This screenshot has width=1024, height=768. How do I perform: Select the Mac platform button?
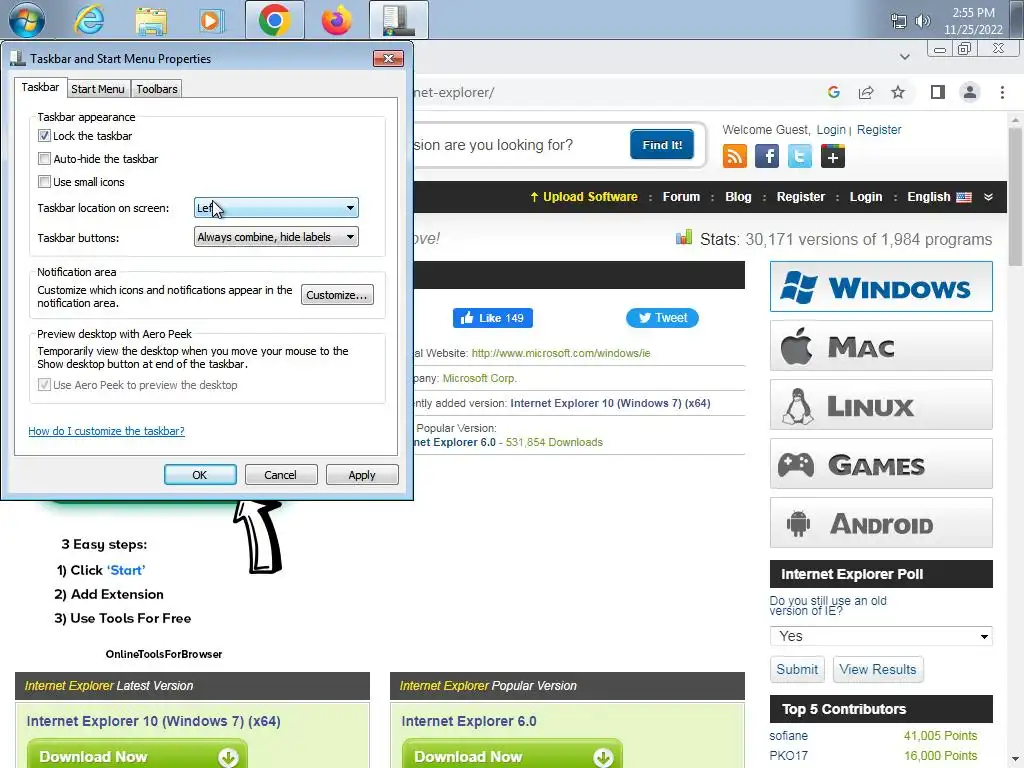click(x=881, y=346)
